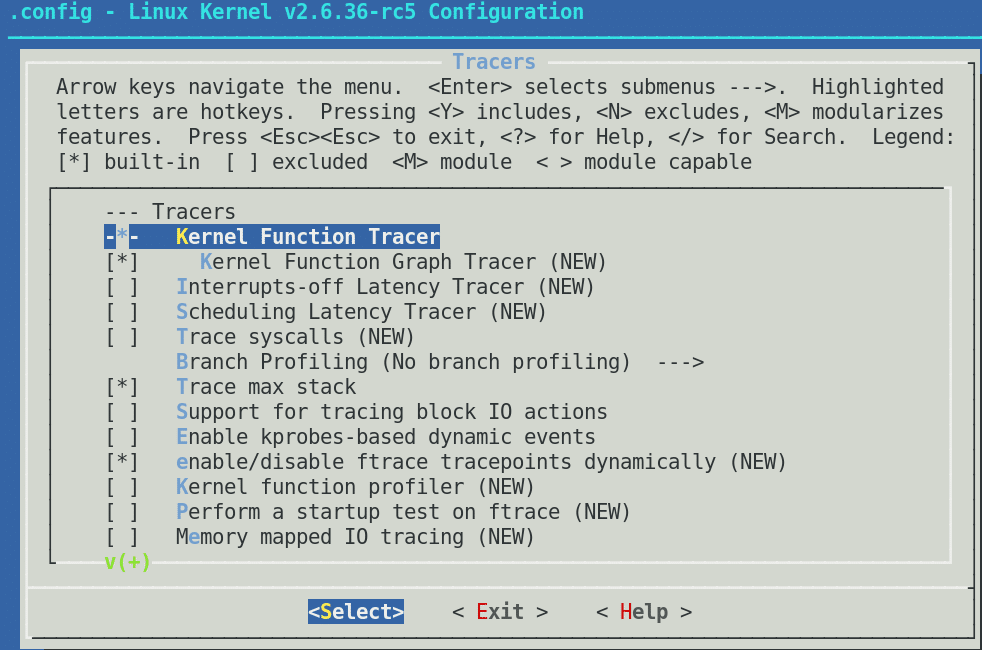Image resolution: width=982 pixels, height=650 pixels.
Task: Highlight Kernel function profiler (NEW) label
Action: point(354,487)
